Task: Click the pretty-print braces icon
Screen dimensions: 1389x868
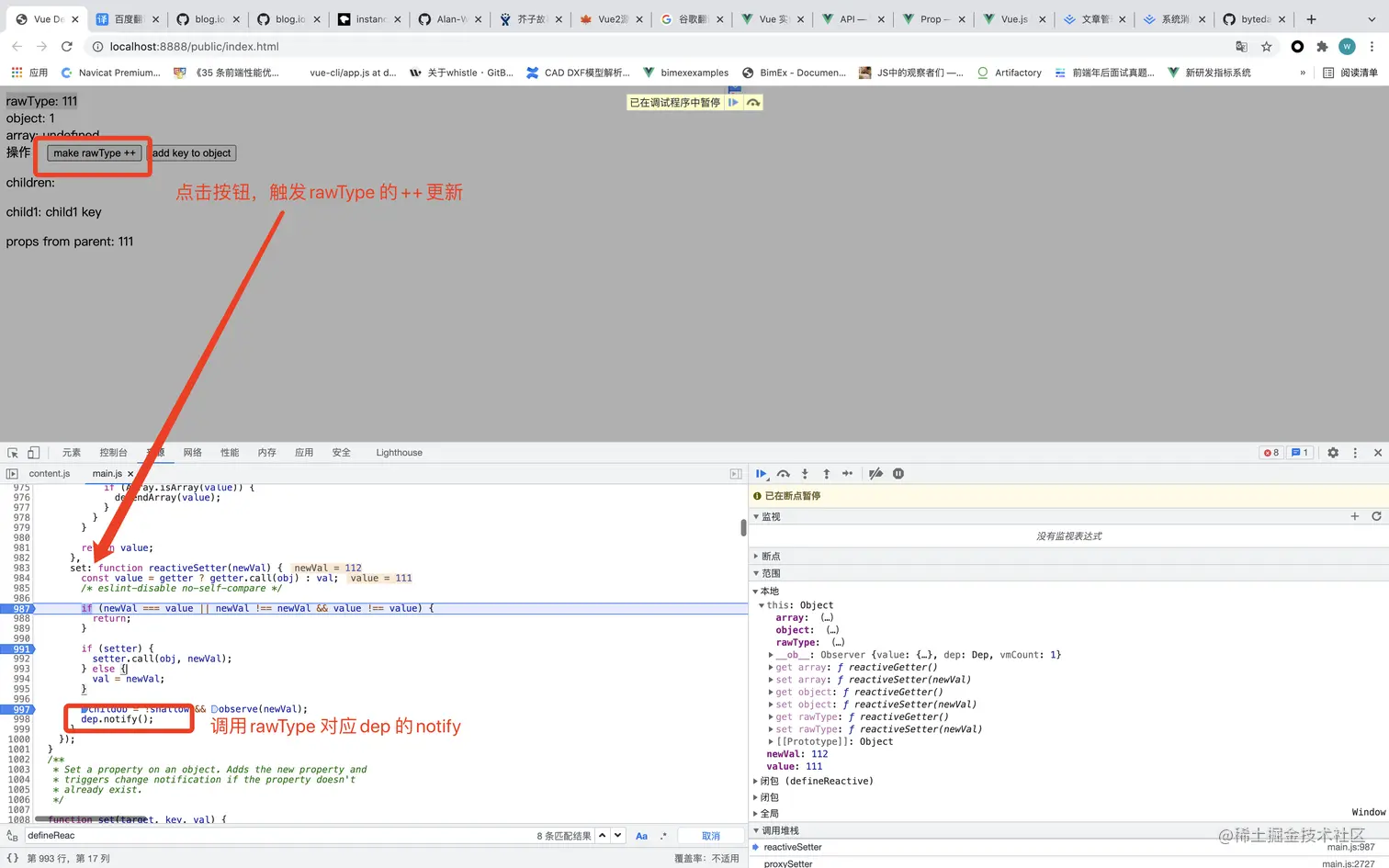Action: 13,858
